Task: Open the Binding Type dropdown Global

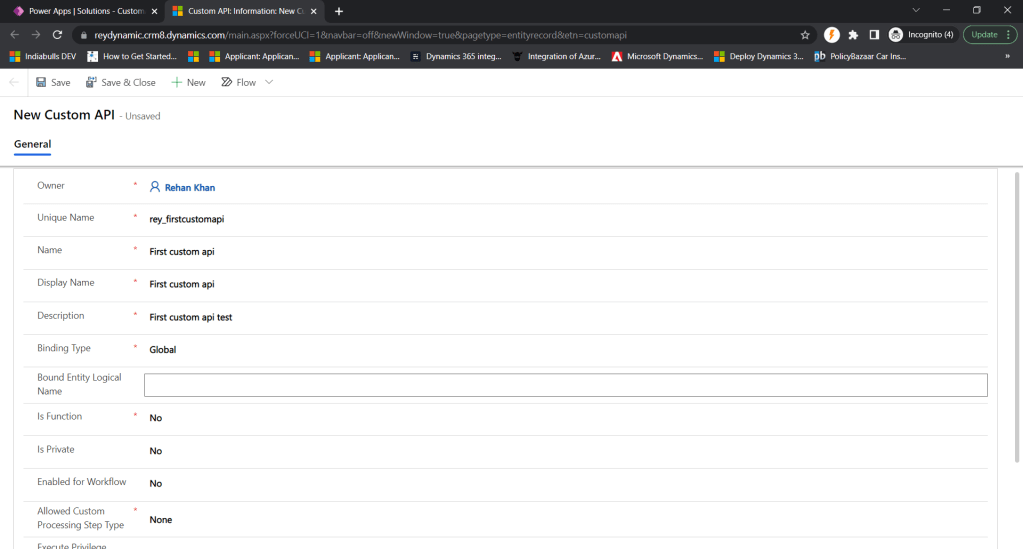Action: [x=163, y=350]
